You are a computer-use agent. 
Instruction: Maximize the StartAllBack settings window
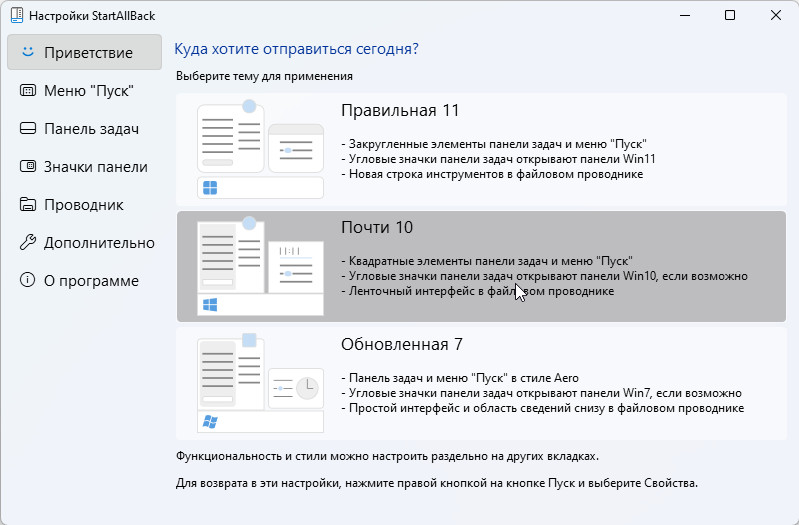click(x=730, y=15)
